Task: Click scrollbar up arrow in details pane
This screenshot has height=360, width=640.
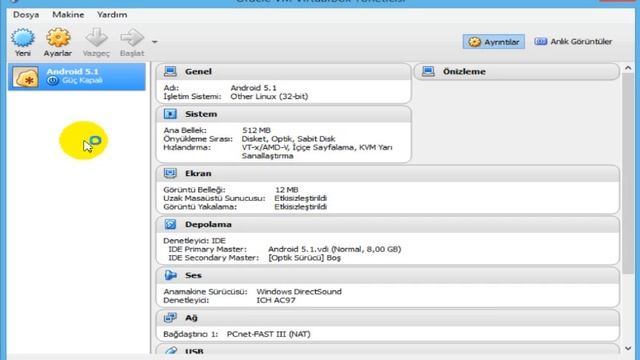Action: click(x=628, y=68)
